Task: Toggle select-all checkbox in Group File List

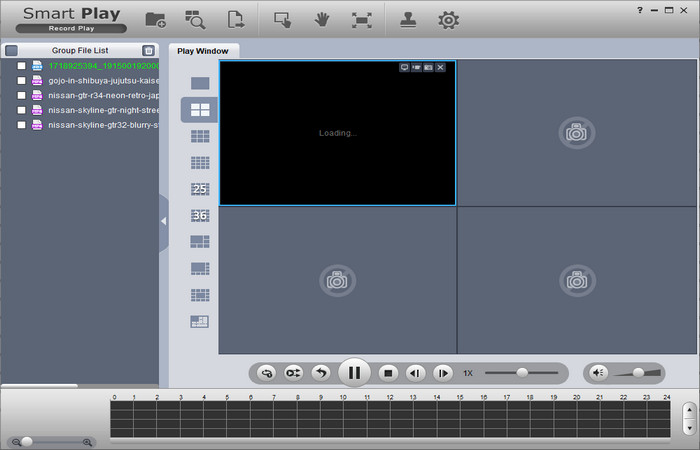Action: pos(11,50)
